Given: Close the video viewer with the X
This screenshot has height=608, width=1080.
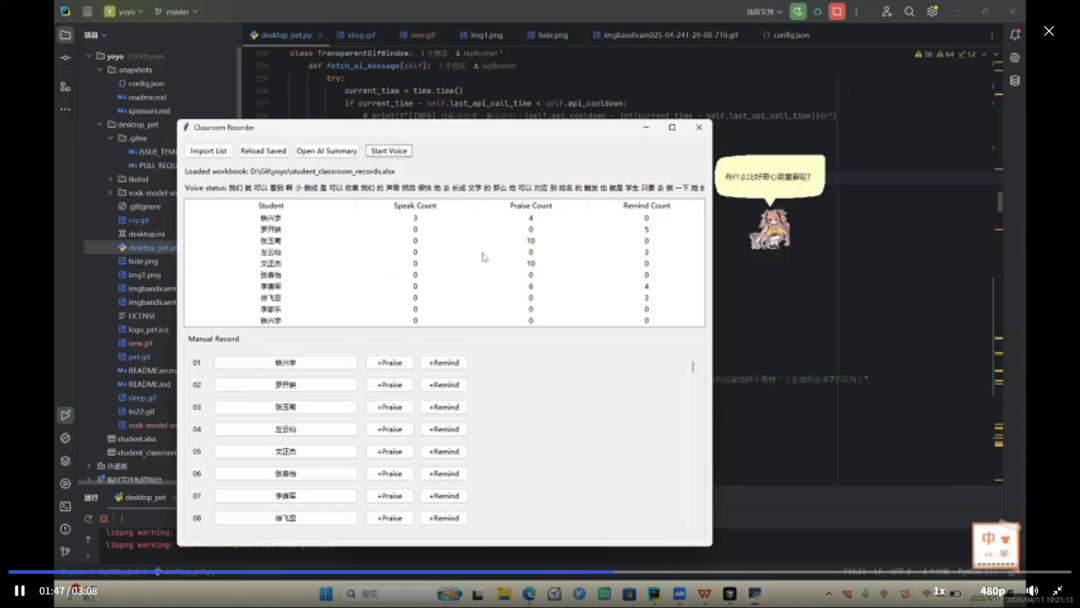Looking at the screenshot, I should (1048, 31).
